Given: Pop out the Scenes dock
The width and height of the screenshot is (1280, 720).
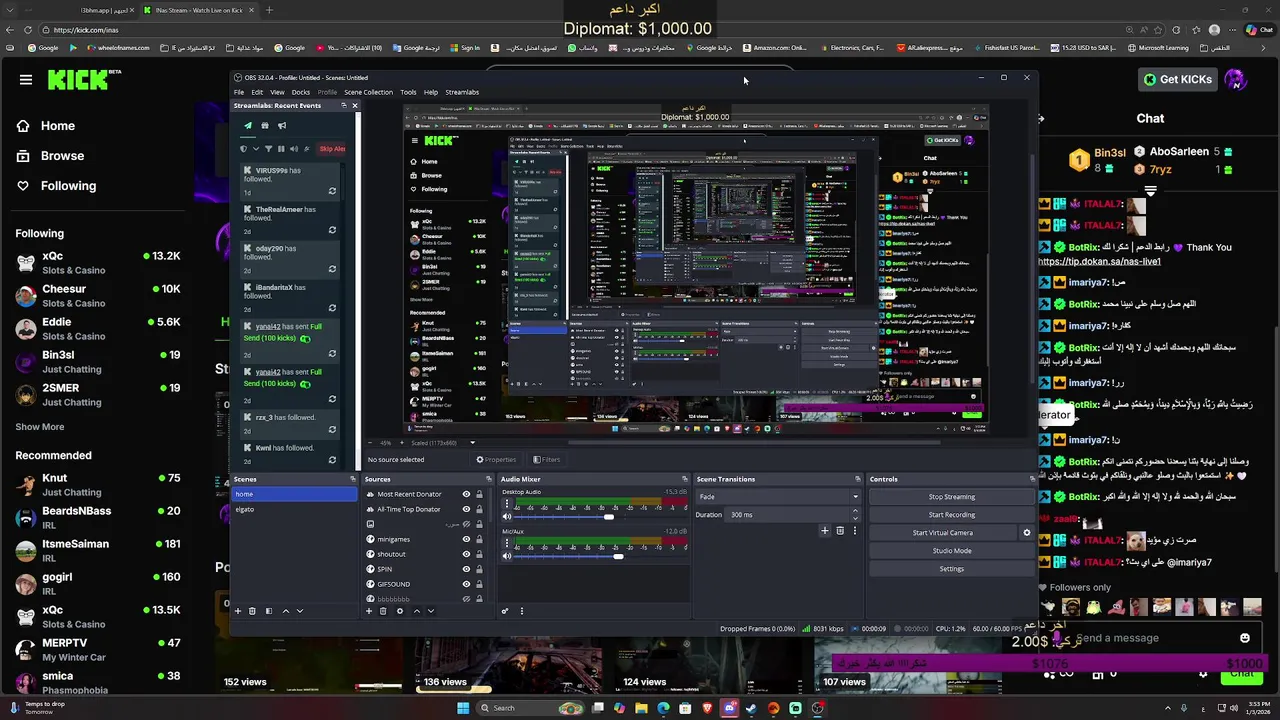Looking at the screenshot, I should (x=352, y=479).
